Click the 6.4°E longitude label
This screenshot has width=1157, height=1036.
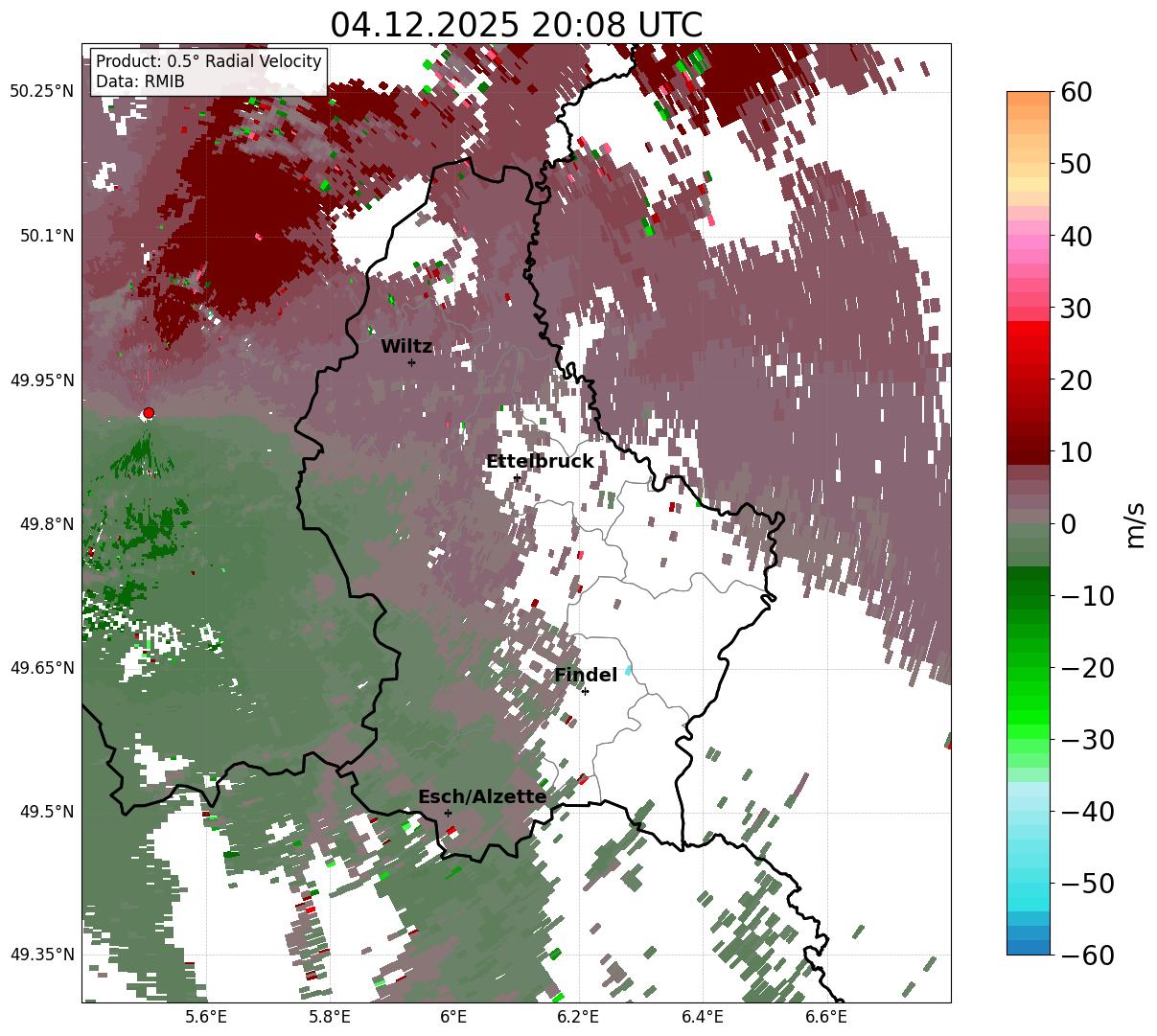pyautogui.click(x=702, y=1017)
